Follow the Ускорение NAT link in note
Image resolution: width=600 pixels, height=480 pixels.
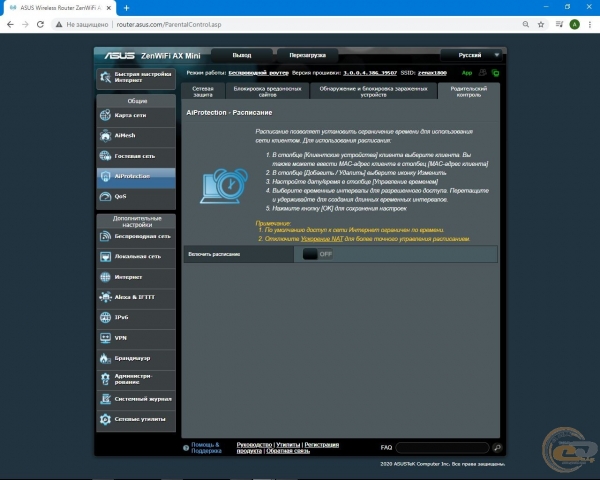(x=322, y=239)
